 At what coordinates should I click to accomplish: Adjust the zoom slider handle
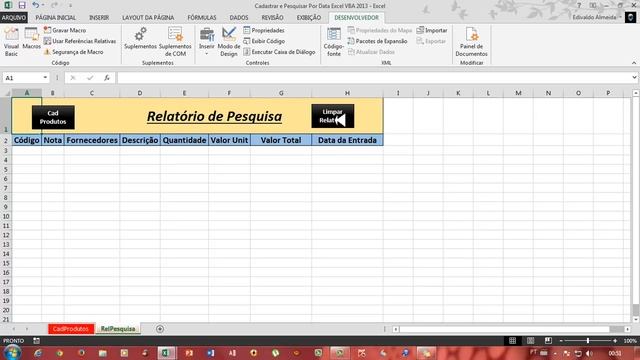tap(588, 340)
